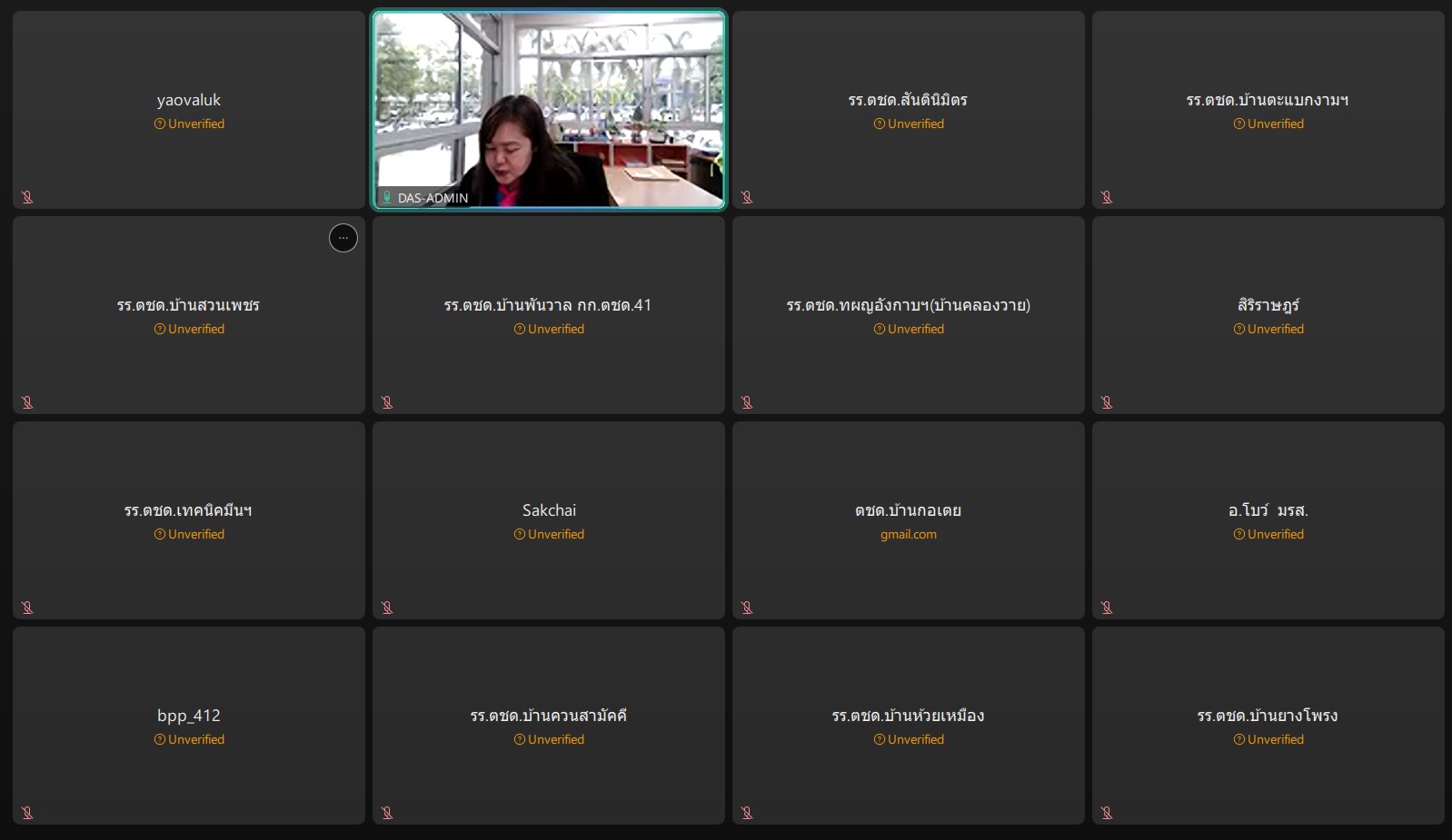
Task: Click the DAS-ADMIN name label
Action: tap(433, 198)
